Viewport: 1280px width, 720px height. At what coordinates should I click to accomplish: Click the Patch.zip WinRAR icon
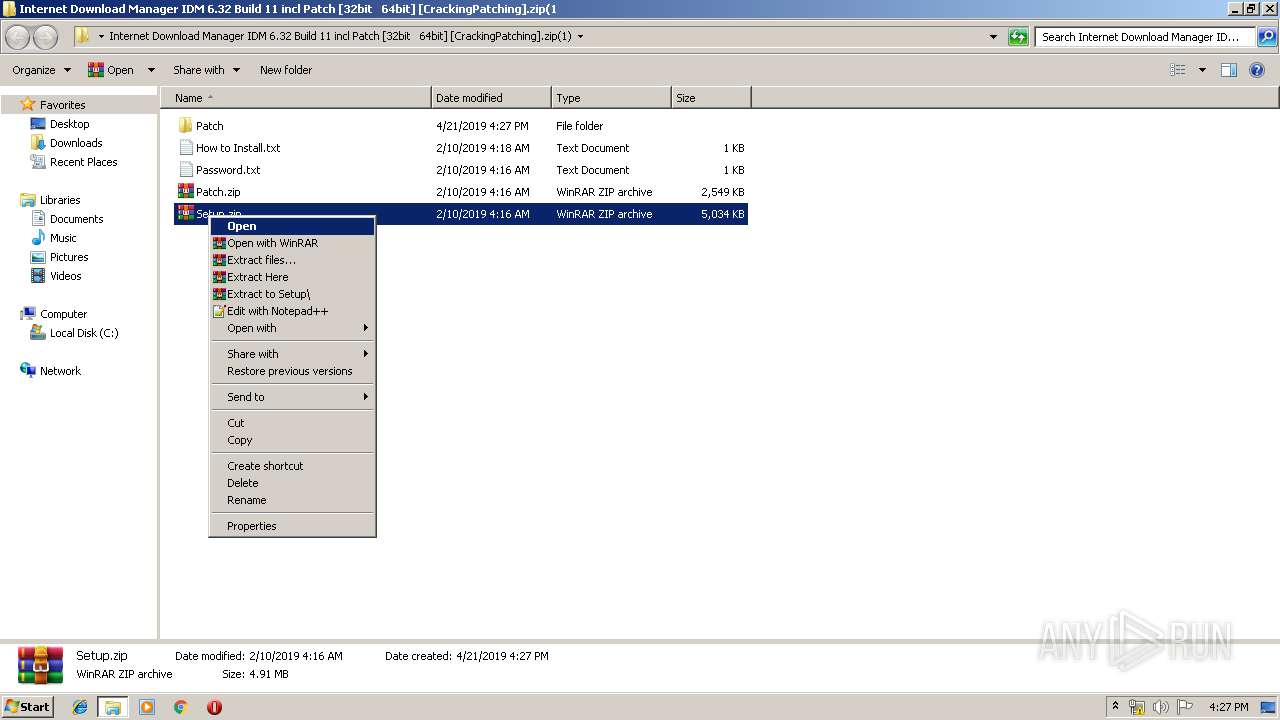click(185, 192)
